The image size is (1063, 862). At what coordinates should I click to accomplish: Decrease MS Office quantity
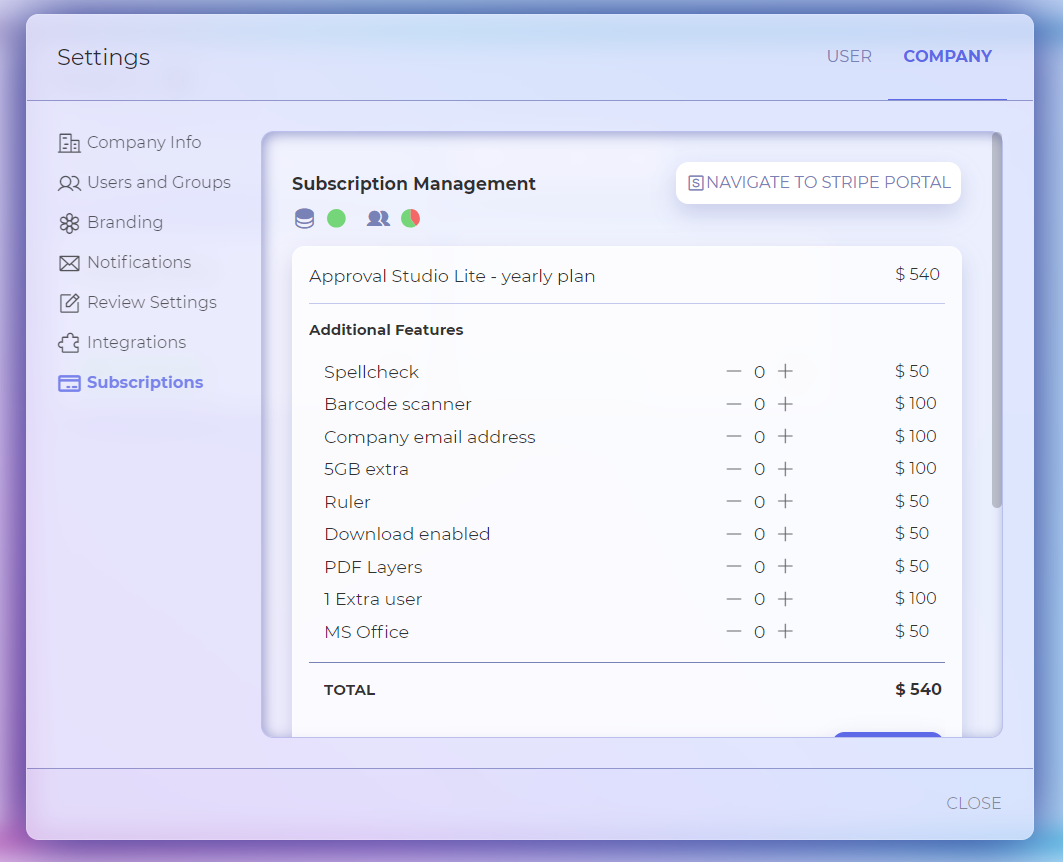(734, 632)
